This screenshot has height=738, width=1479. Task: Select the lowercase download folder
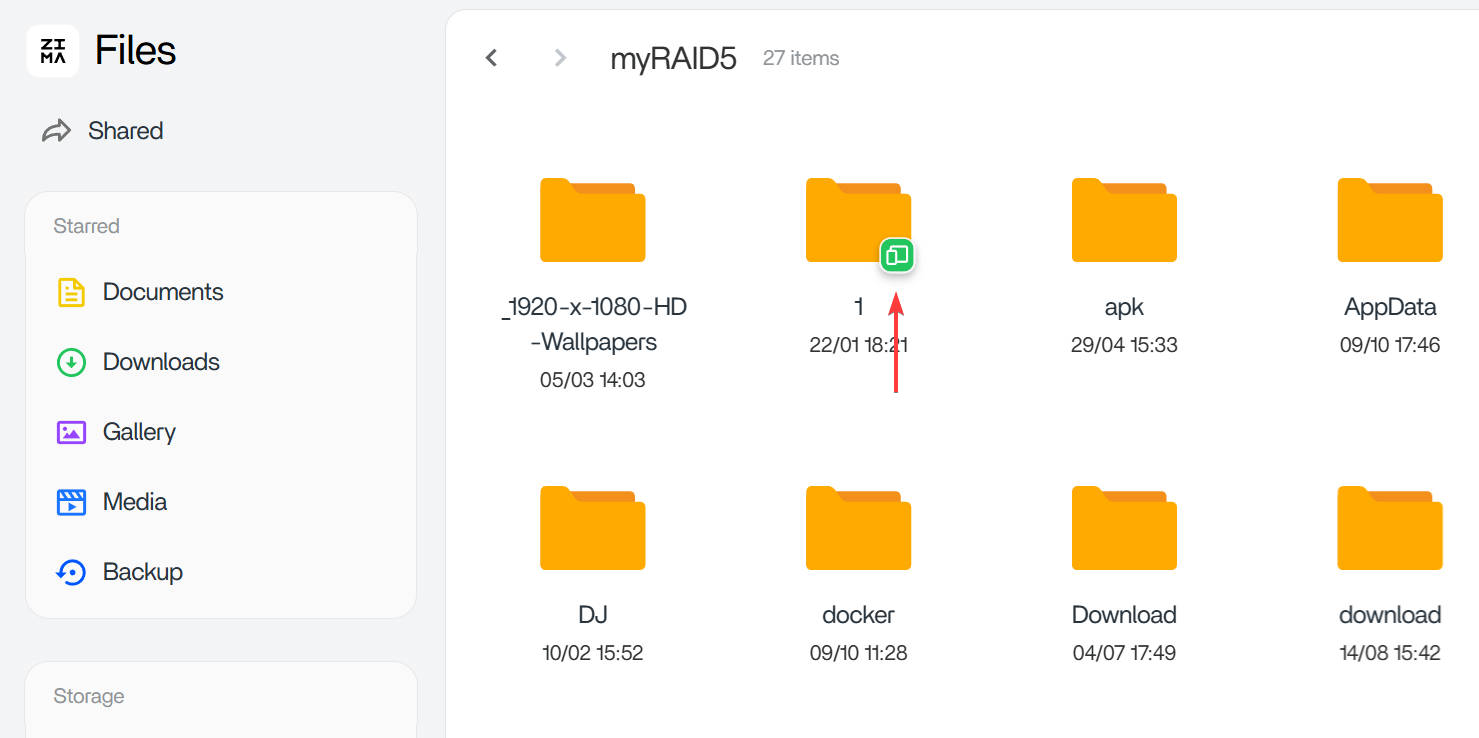1390,528
